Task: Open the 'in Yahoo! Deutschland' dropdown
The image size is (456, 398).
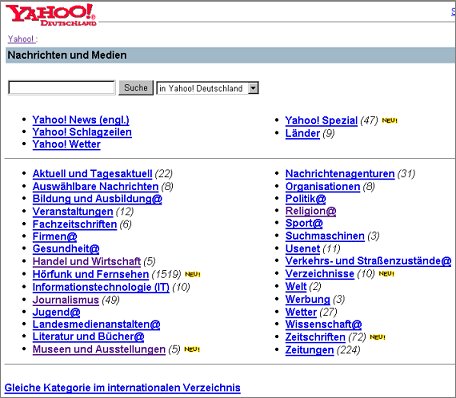Action: tap(207, 88)
